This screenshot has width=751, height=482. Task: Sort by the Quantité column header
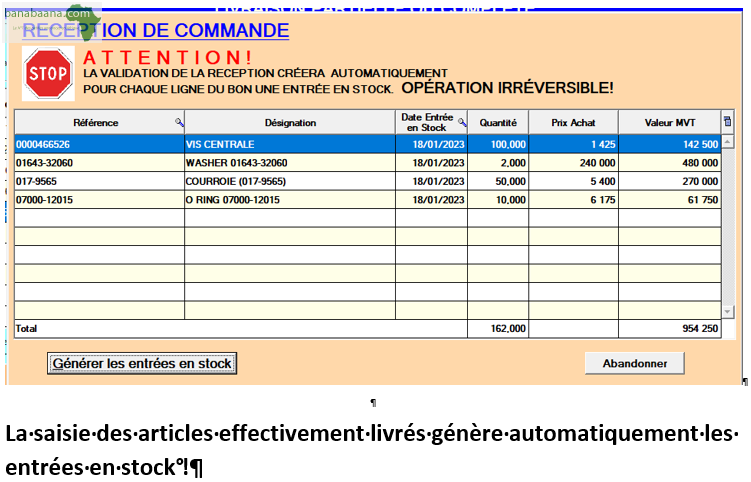498,123
